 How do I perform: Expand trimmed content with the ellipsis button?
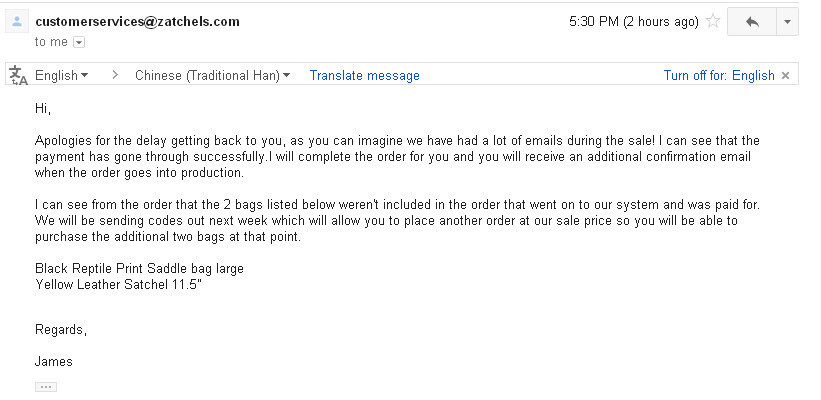45,386
